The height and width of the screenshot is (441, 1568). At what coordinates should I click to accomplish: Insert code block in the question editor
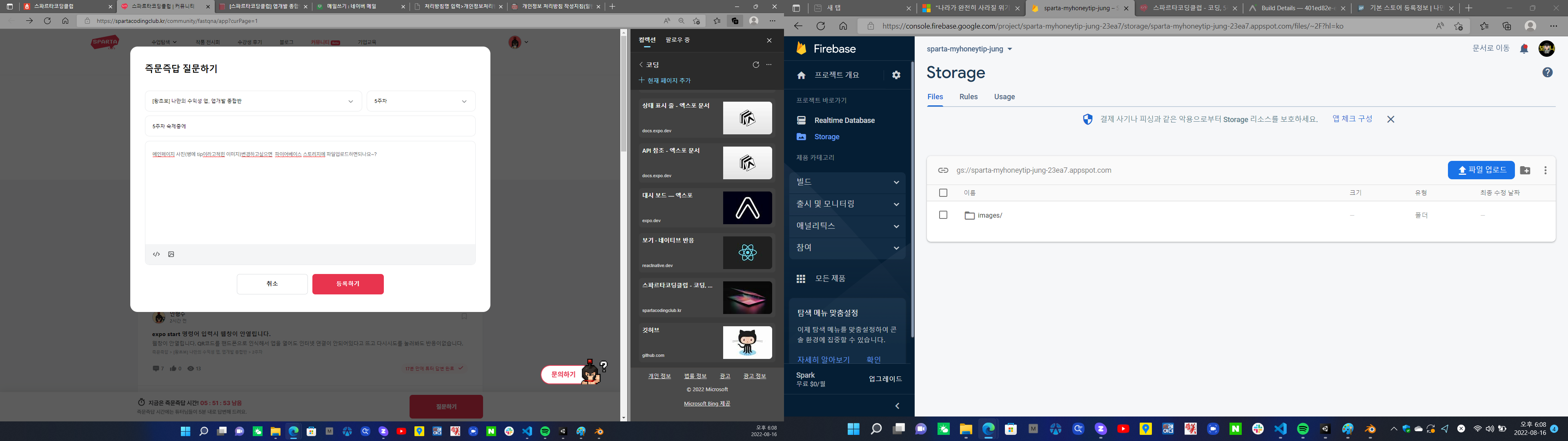tap(156, 255)
